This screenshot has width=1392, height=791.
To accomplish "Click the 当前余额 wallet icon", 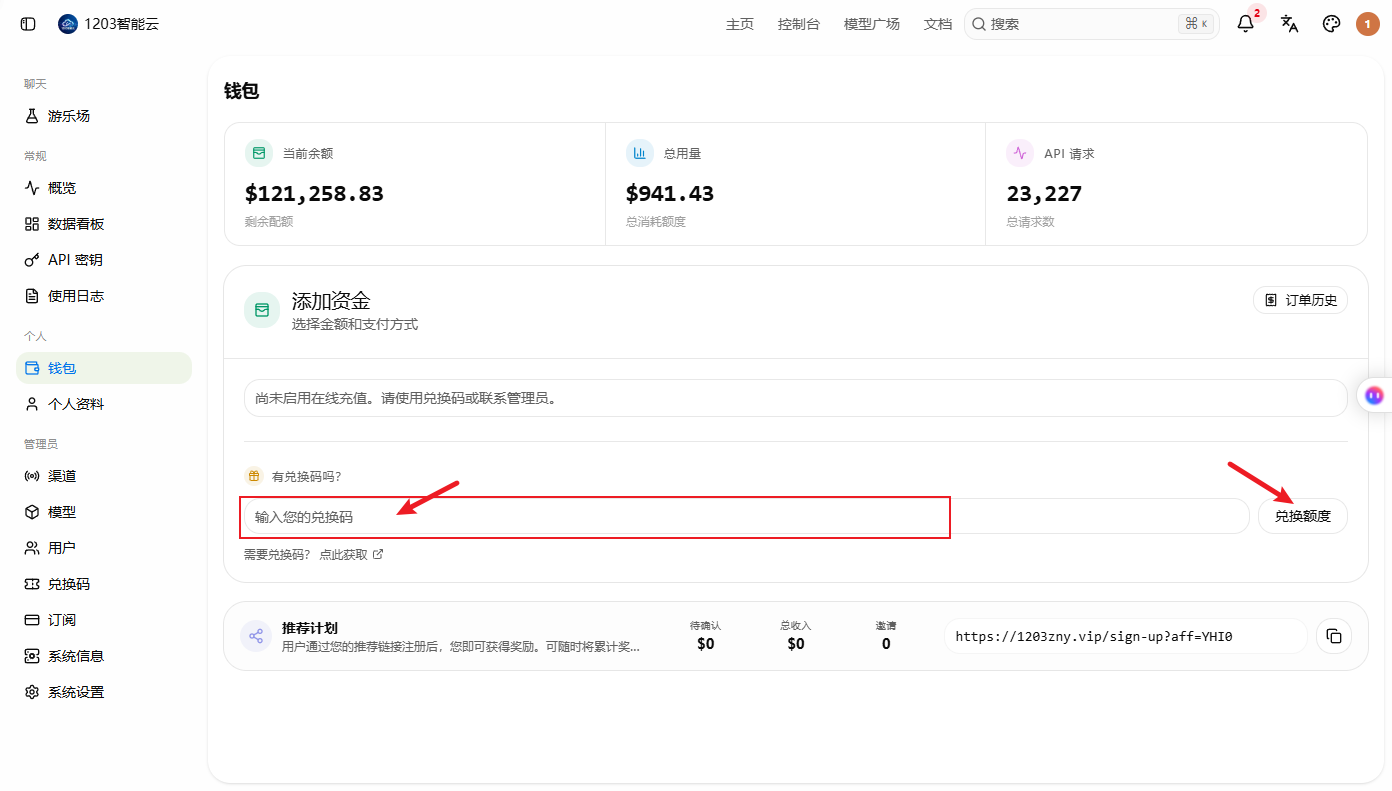I will point(259,153).
